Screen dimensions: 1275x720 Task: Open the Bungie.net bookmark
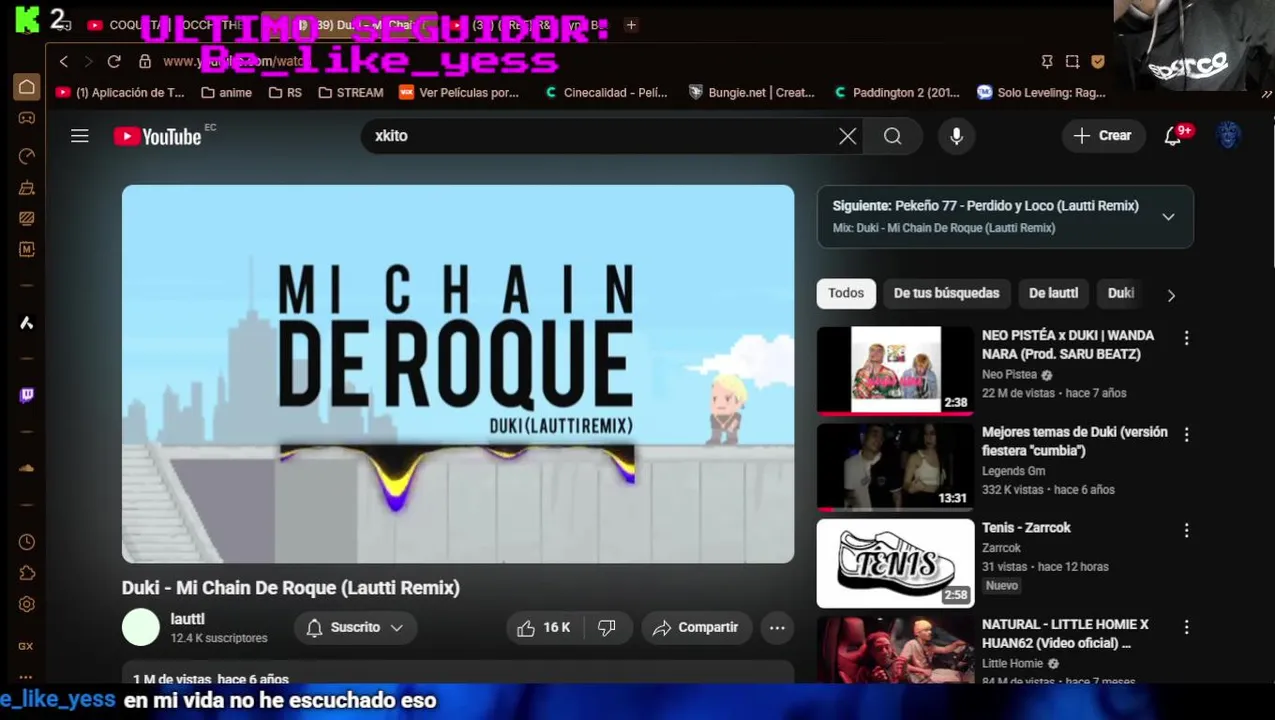click(752, 93)
